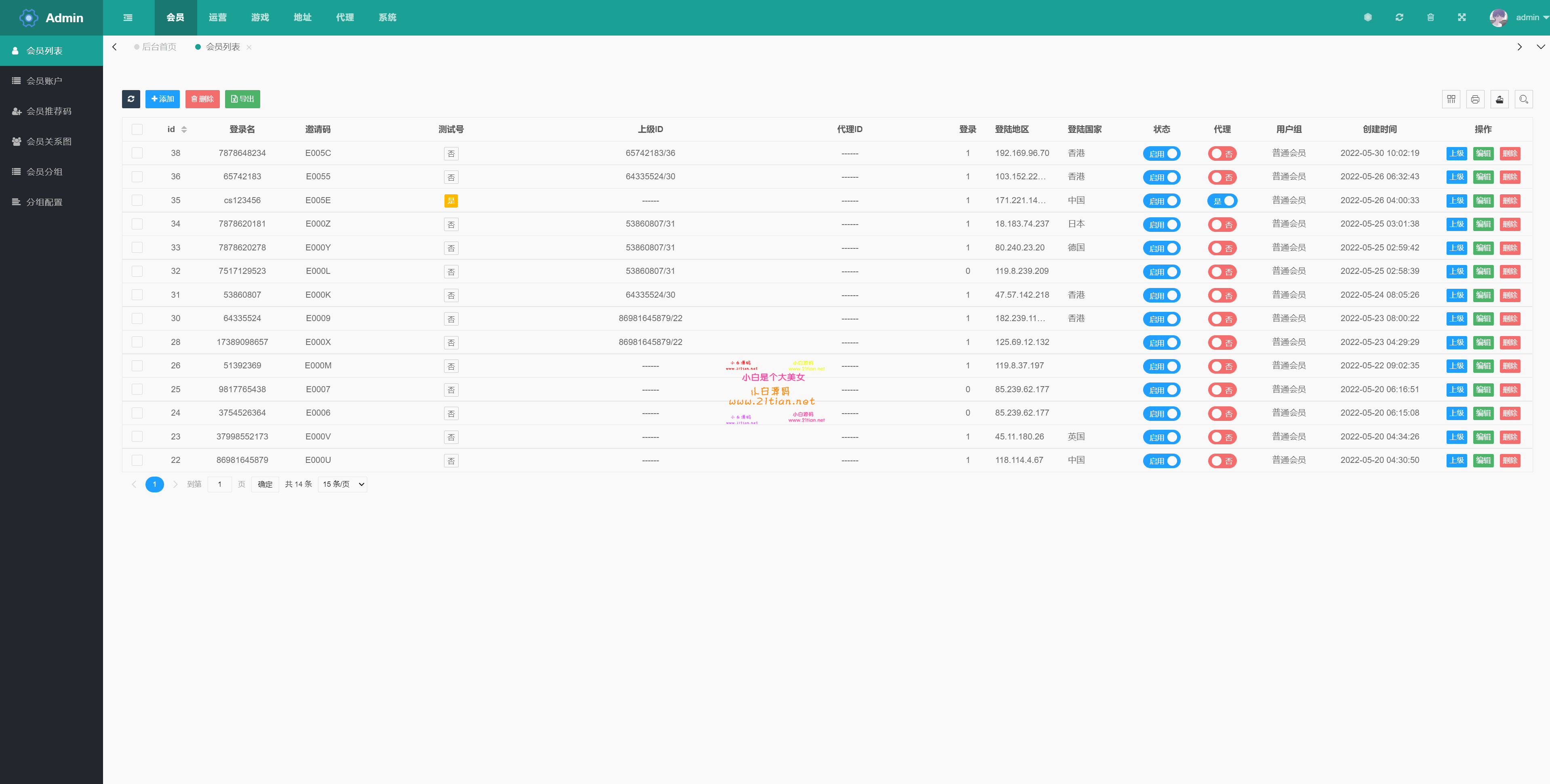Click the 否 test tag for user 7878648234
Viewport: 1550px width, 784px height.
[451, 153]
